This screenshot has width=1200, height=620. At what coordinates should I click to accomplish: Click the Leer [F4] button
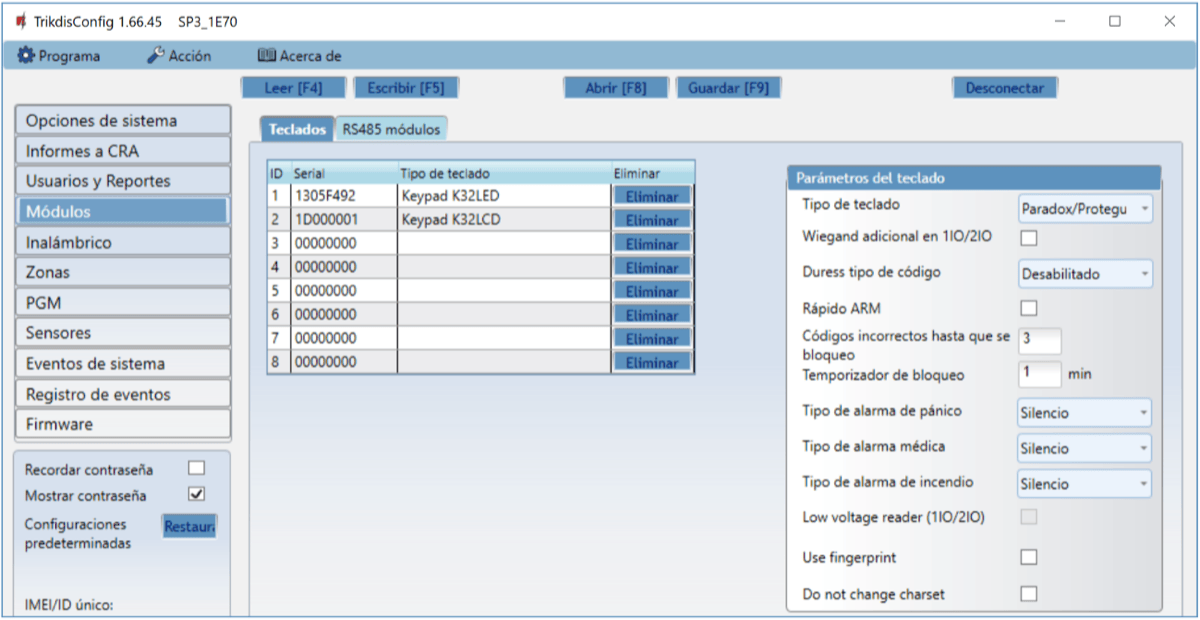point(293,88)
